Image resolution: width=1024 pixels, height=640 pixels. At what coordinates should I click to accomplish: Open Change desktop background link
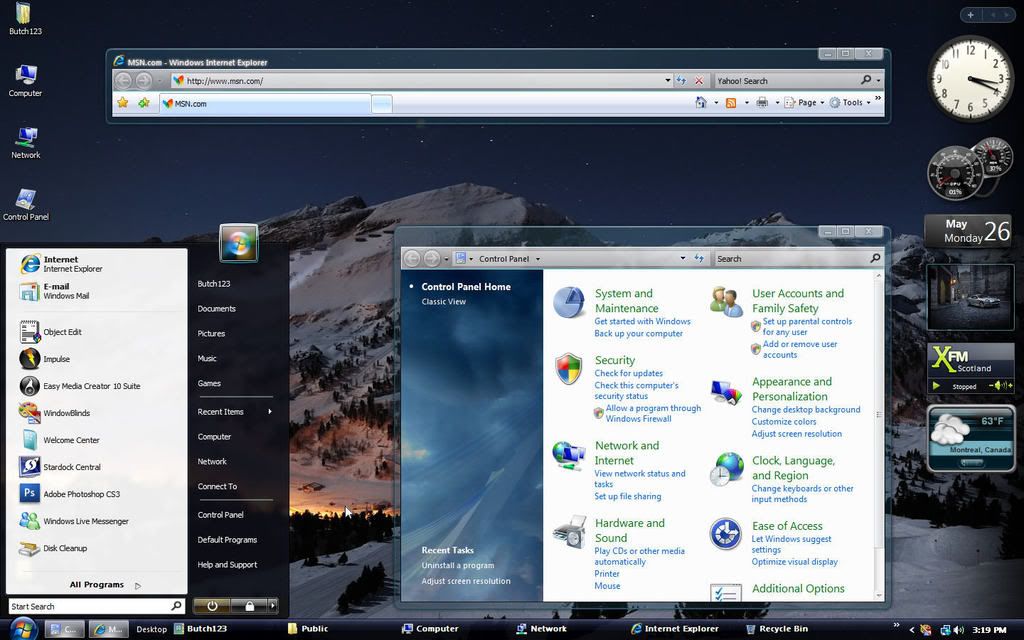(x=806, y=409)
